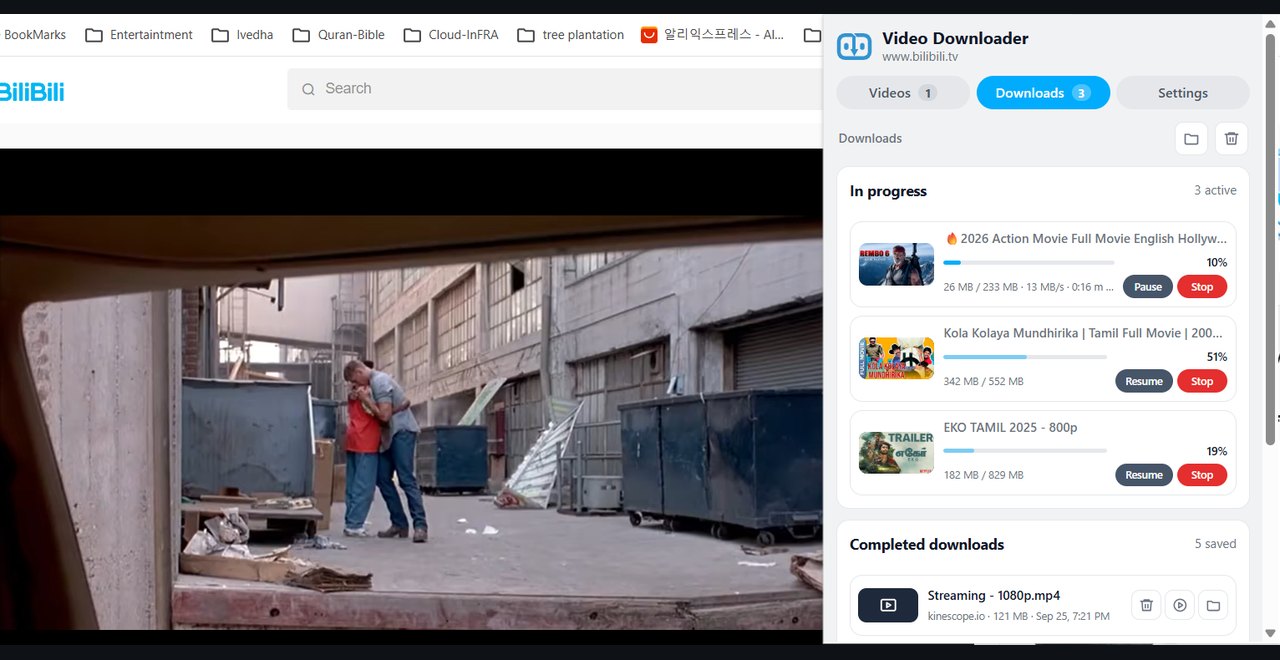Open the Entertainment bookmarks folder

click(x=139, y=35)
